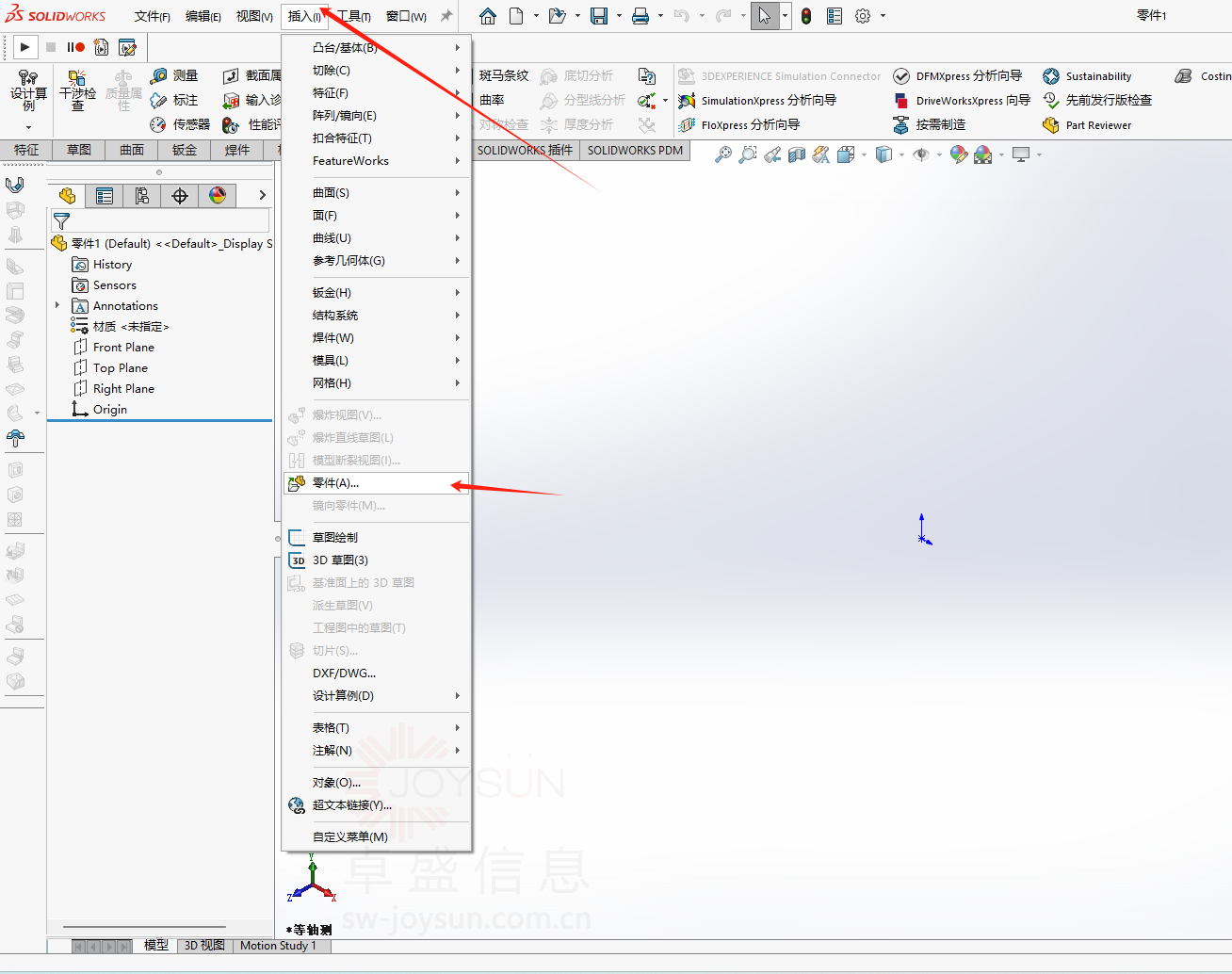Click the feature tree filter icon
Screen dimensions: 1232x974
(61, 221)
